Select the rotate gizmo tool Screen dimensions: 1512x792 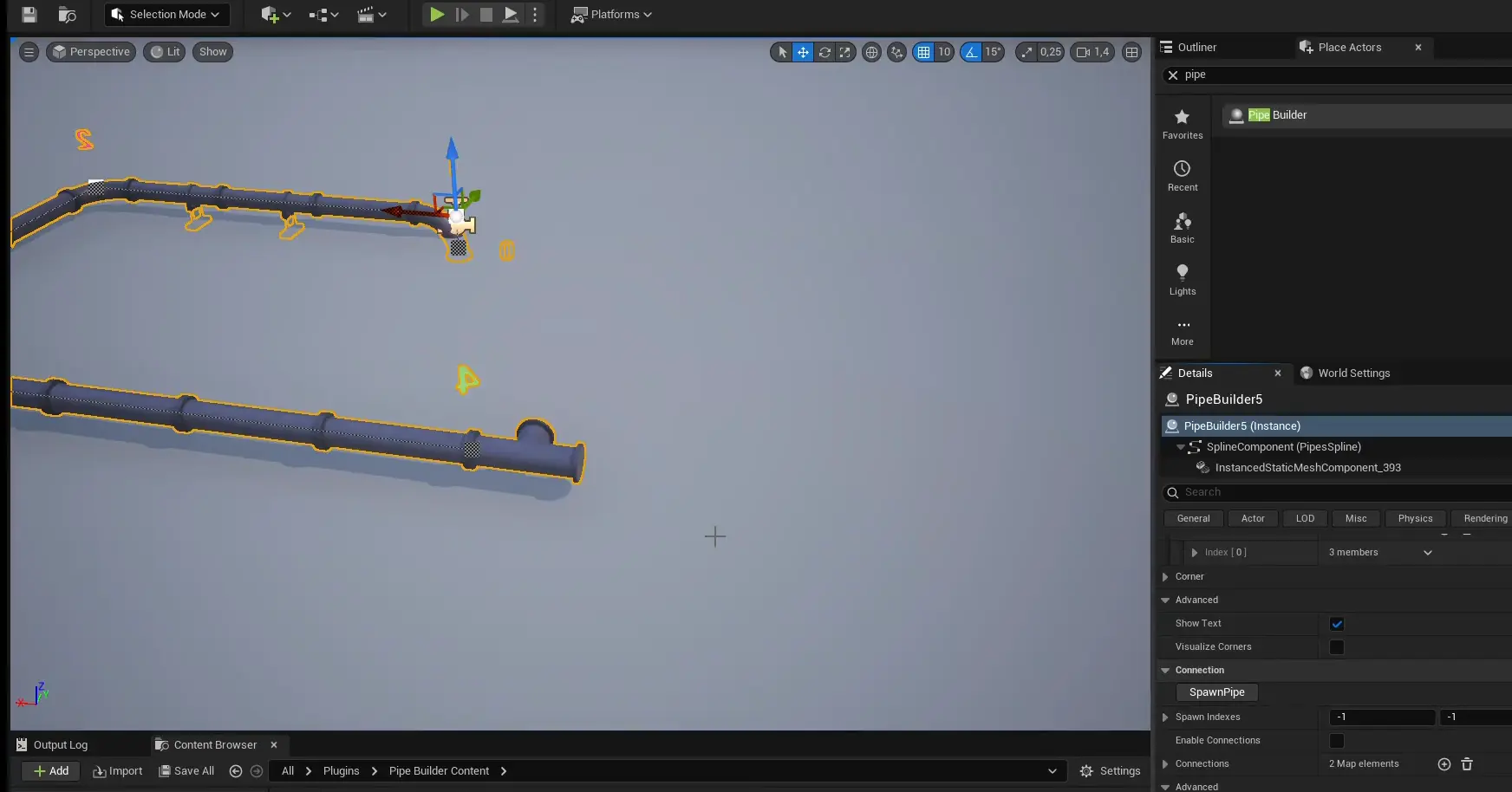point(824,52)
